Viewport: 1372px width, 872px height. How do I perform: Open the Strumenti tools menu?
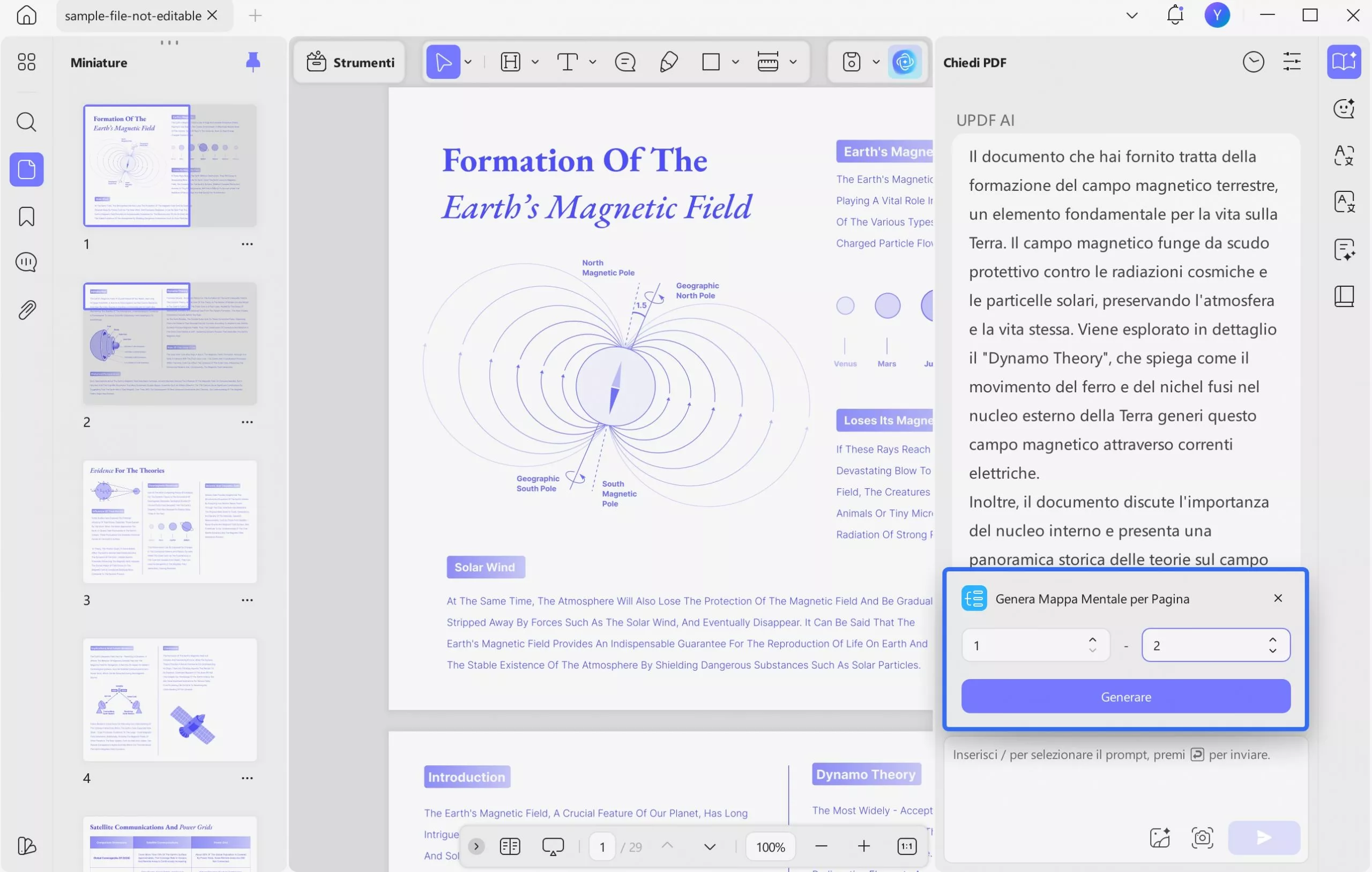[351, 62]
